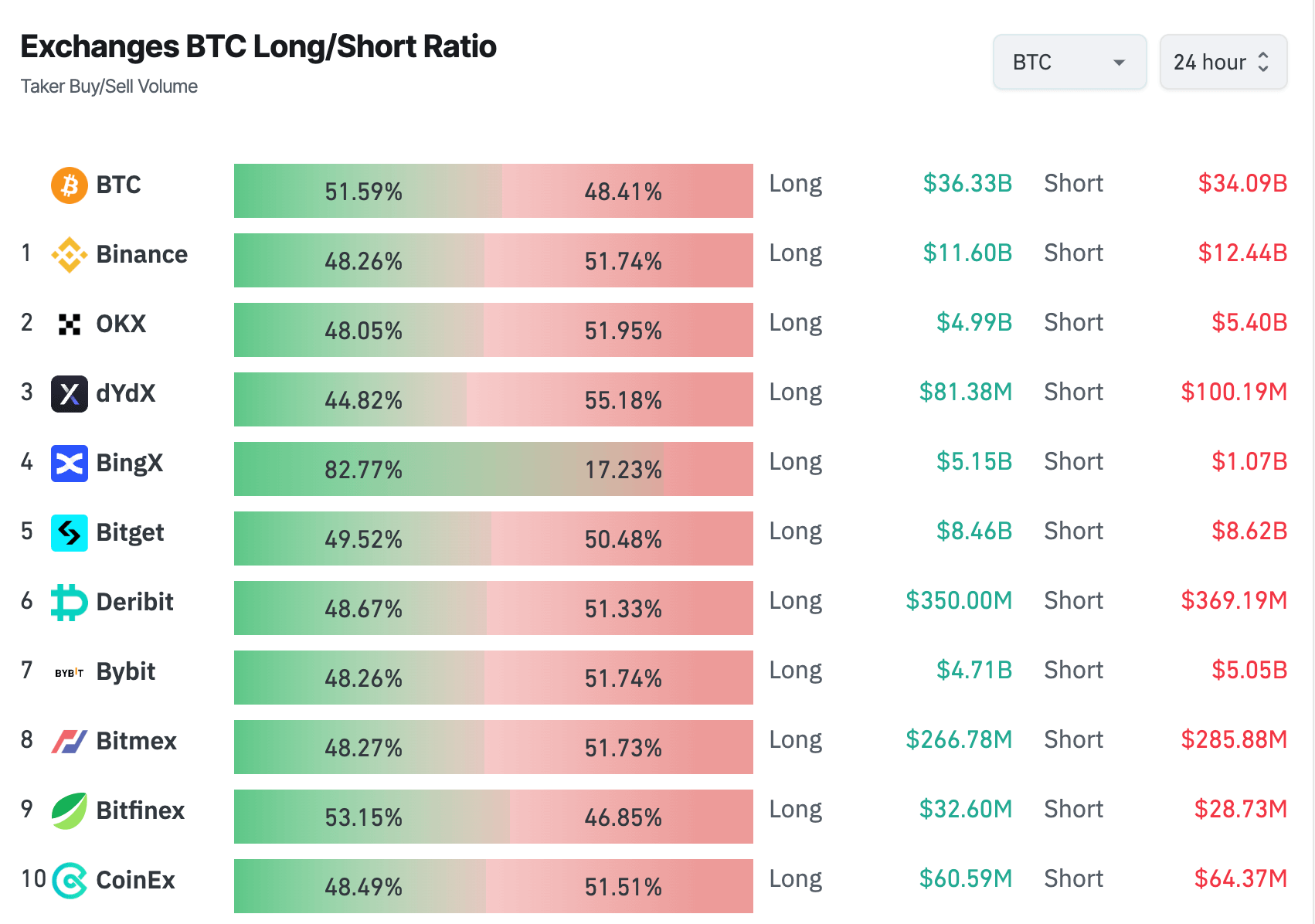This screenshot has height=924, width=1315.
Task: Open the Bitfinex exchange name
Action: [x=141, y=811]
